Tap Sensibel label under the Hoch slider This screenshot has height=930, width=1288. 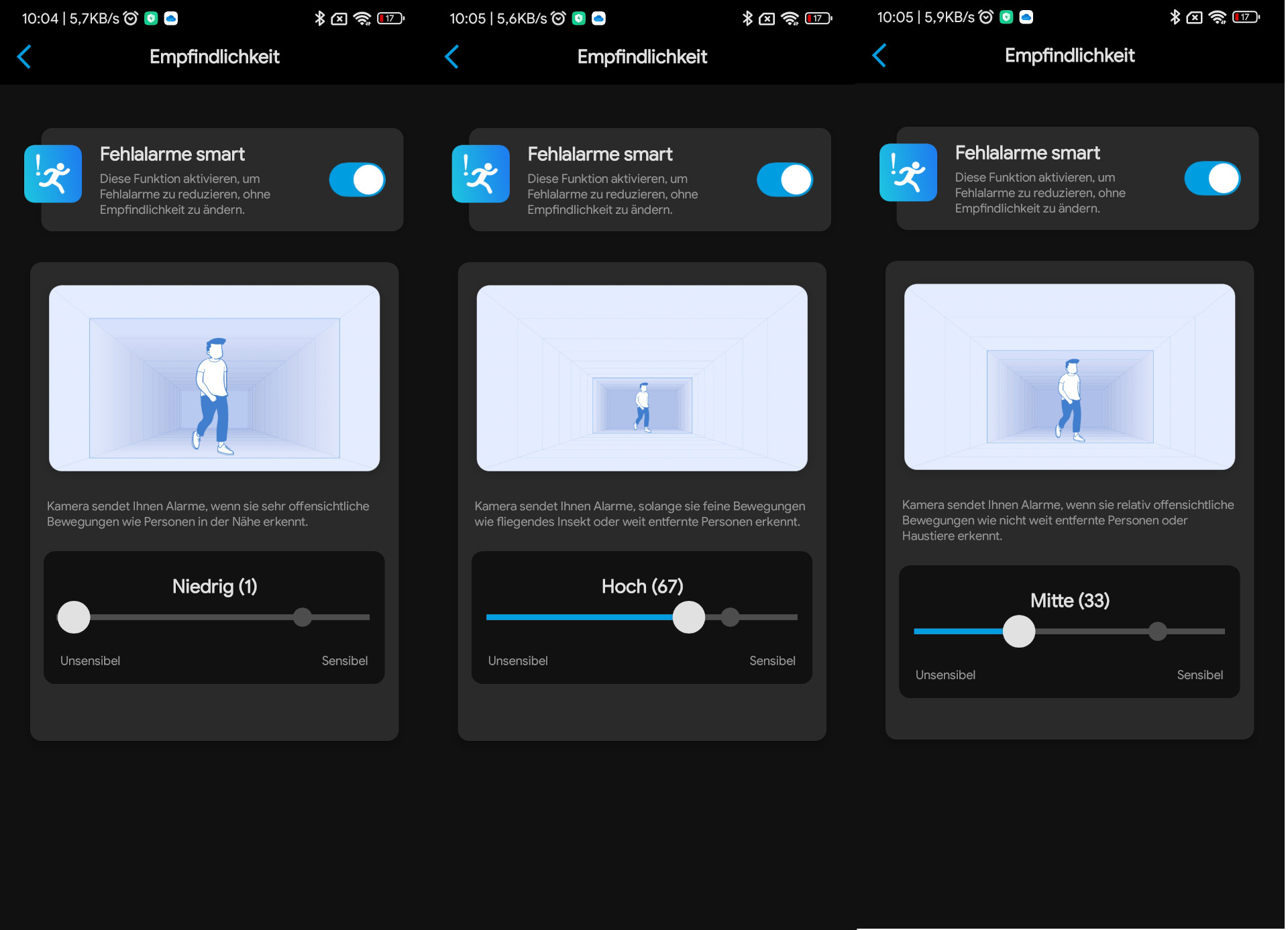pyautogui.click(x=771, y=660)
